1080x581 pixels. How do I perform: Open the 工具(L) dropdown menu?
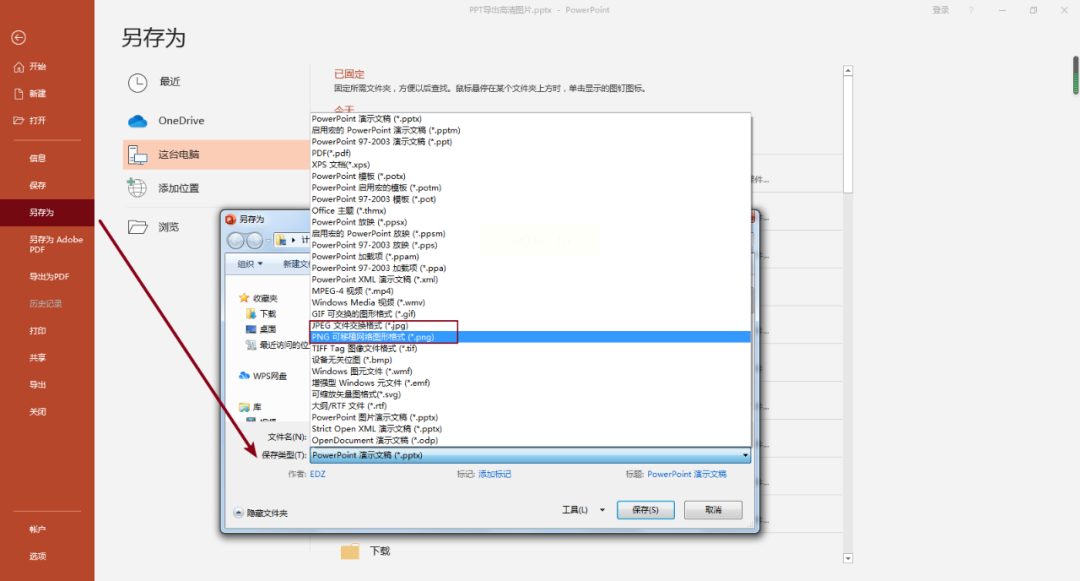click(x=583, y=510)
